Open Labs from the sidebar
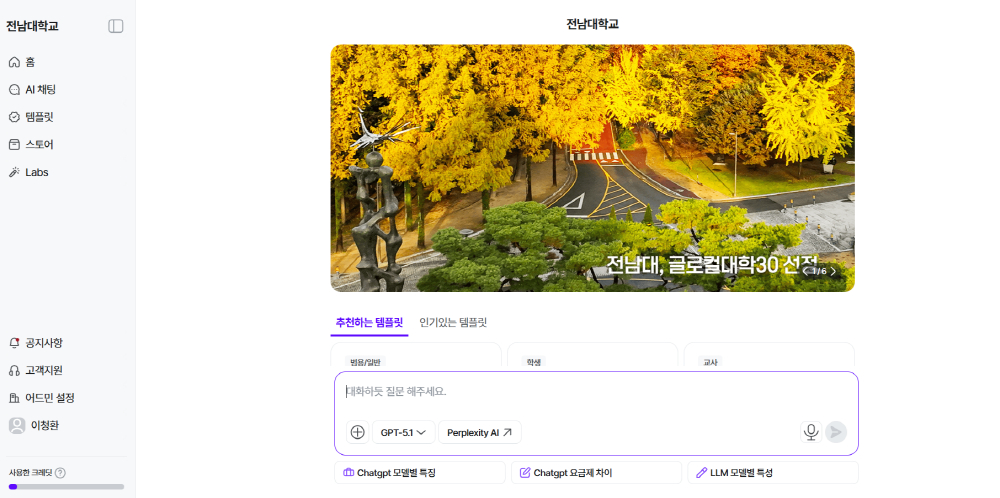The image size is (1000, 498). (x=36, y=172)
